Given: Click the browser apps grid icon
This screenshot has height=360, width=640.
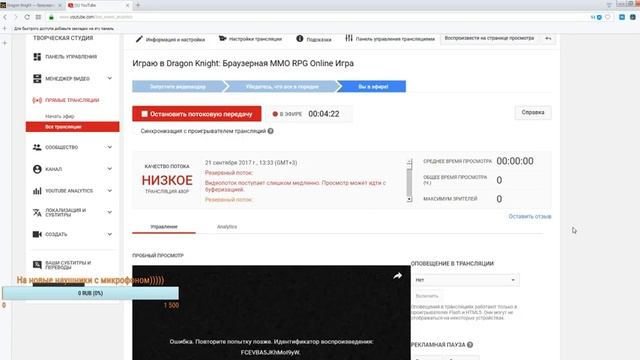Looking at the screenshot, I should [38, 17].
